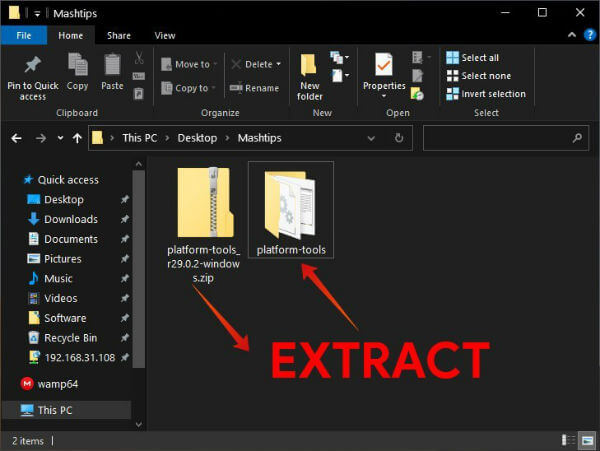The image size is (600, 451).
Task: Switch to the Share tab
Action: click(119, 36)
